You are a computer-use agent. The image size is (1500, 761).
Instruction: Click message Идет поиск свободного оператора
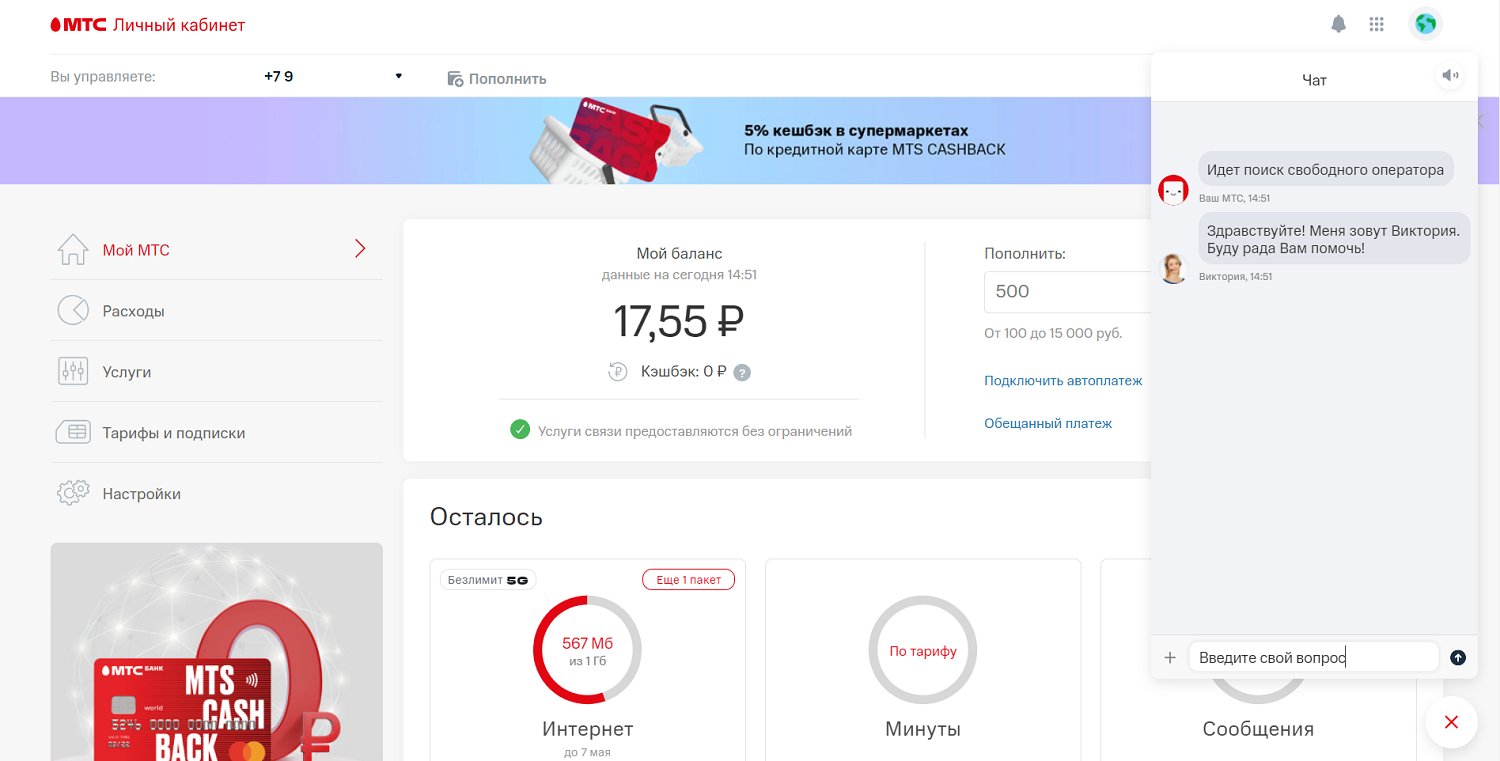coord(1326,170)
